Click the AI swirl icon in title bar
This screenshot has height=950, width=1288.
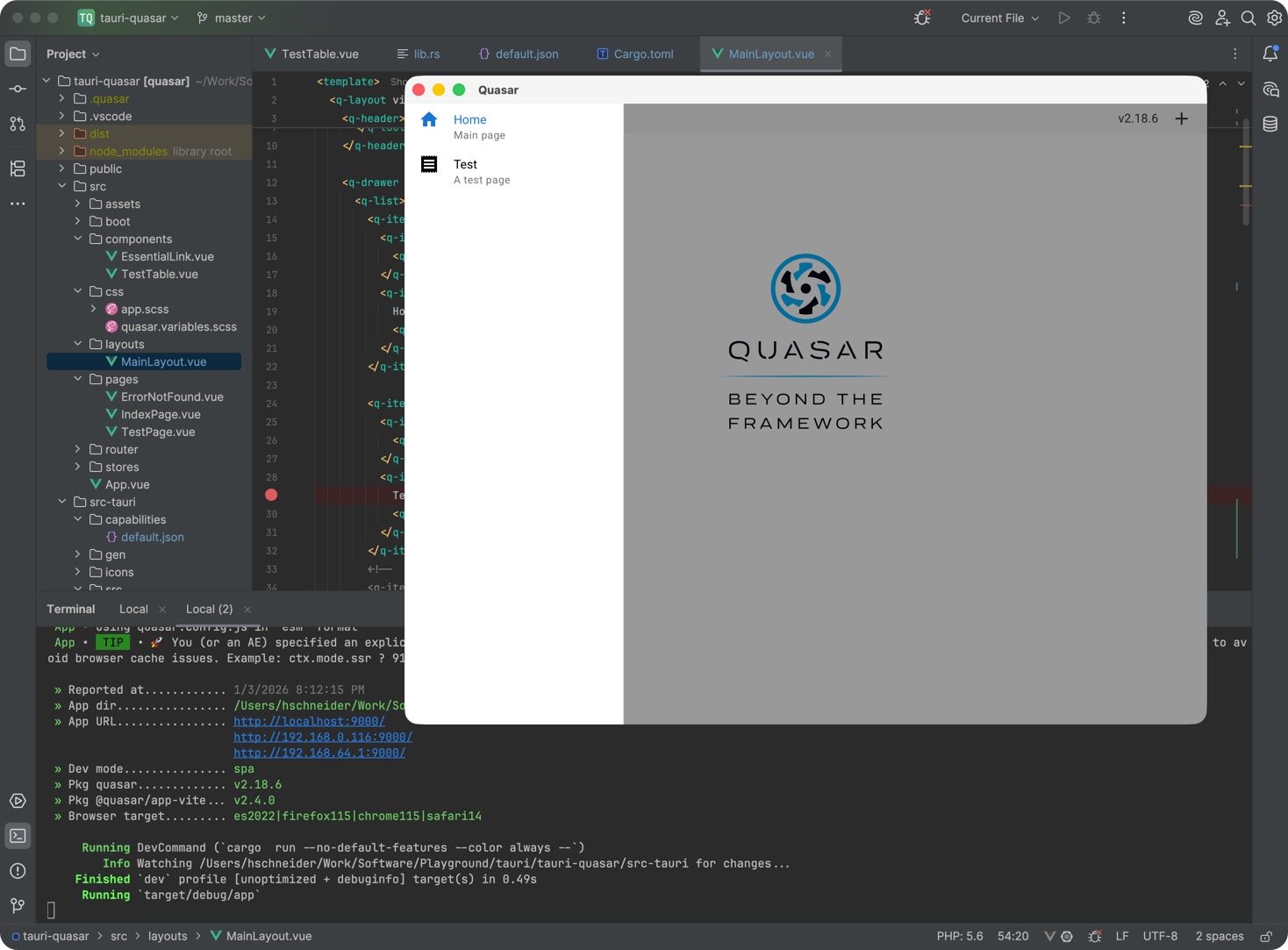pos(1195,18)
